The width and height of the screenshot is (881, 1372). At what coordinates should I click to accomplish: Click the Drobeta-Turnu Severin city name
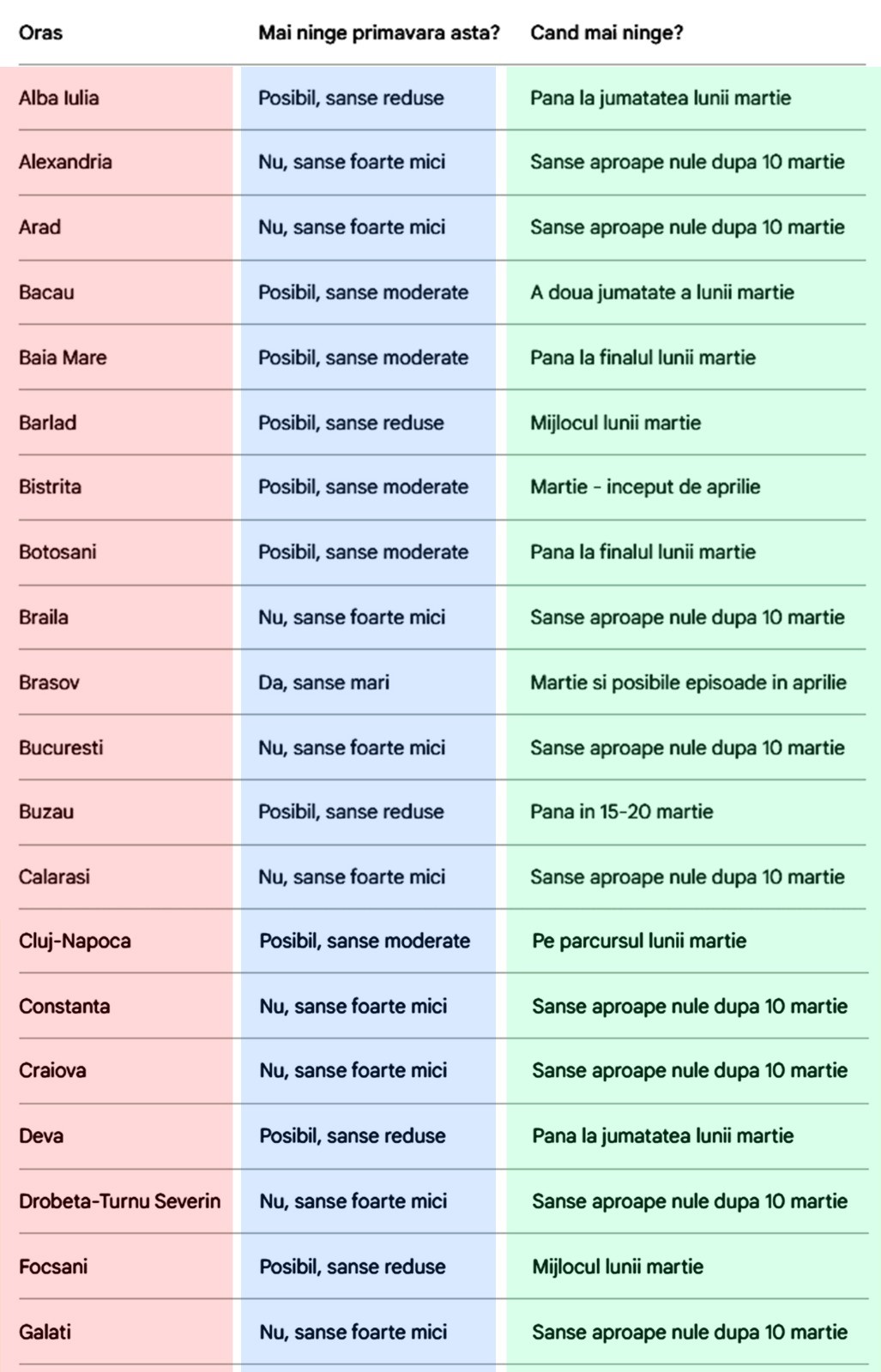[x=119, y=1200]
